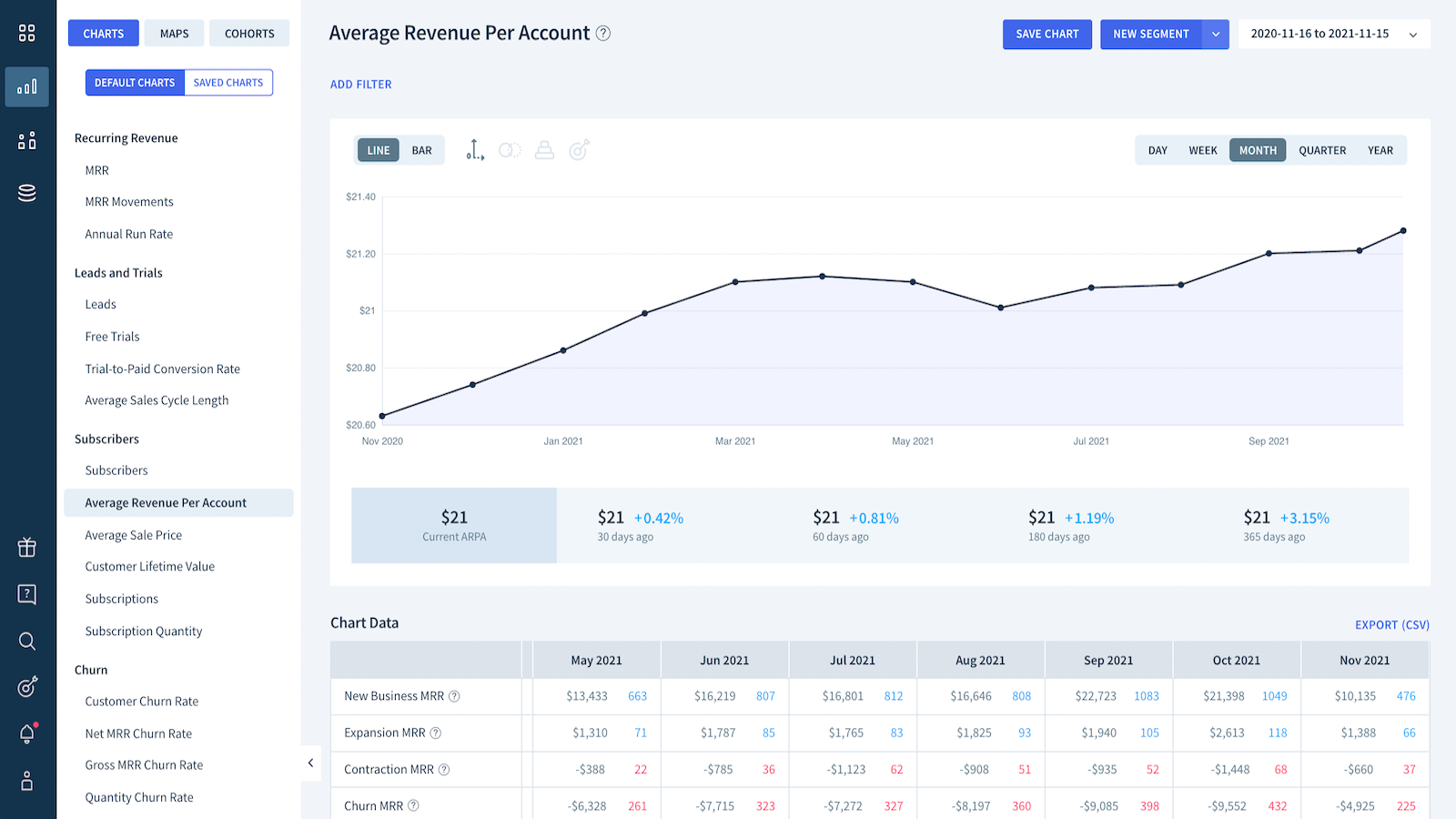Select Customer Lifetime Value in the chart list
Screen dimensions: 1456x819
[150, 567]
